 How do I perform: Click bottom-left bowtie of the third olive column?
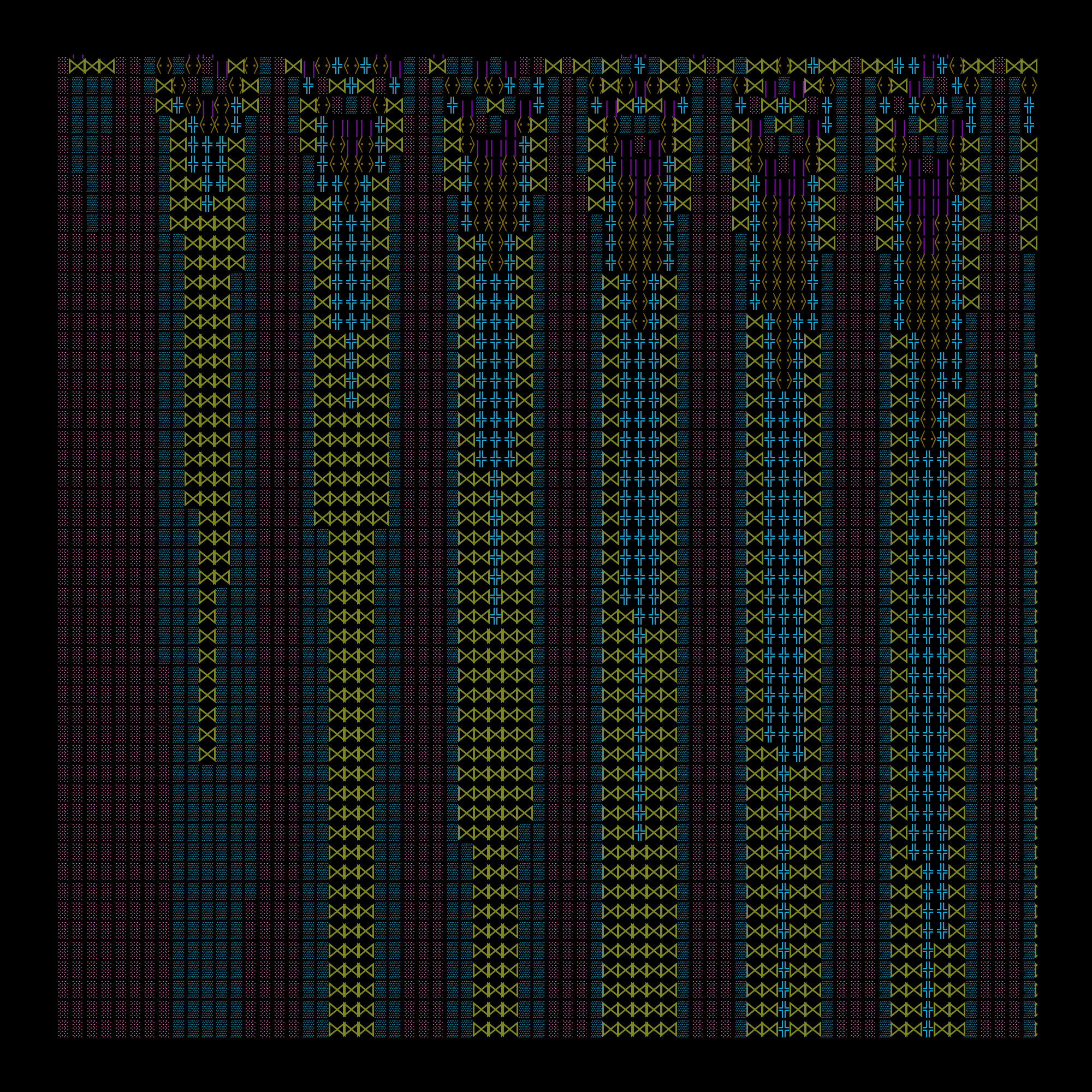coord(480,1030)
